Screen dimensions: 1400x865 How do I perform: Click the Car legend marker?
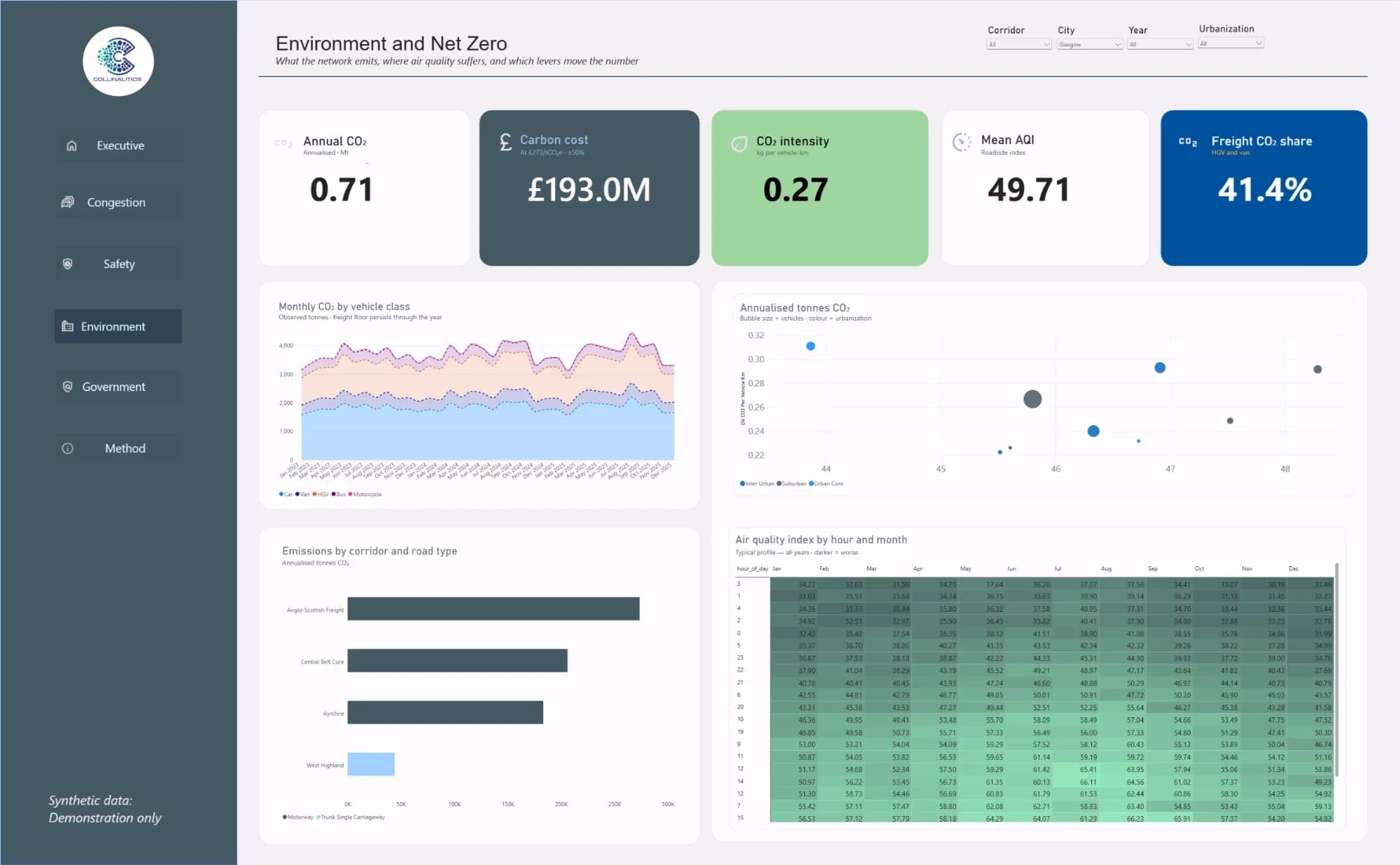click(x=281, y=494)
